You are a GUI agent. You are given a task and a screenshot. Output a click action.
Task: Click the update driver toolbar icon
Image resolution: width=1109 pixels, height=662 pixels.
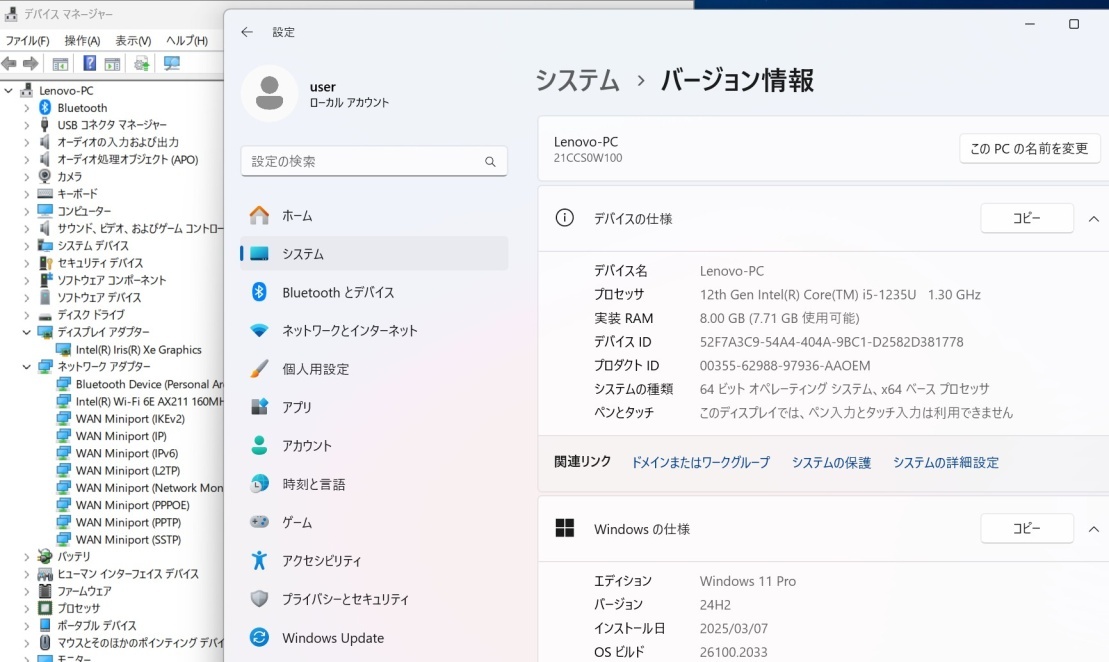click(x=143, y=63)
